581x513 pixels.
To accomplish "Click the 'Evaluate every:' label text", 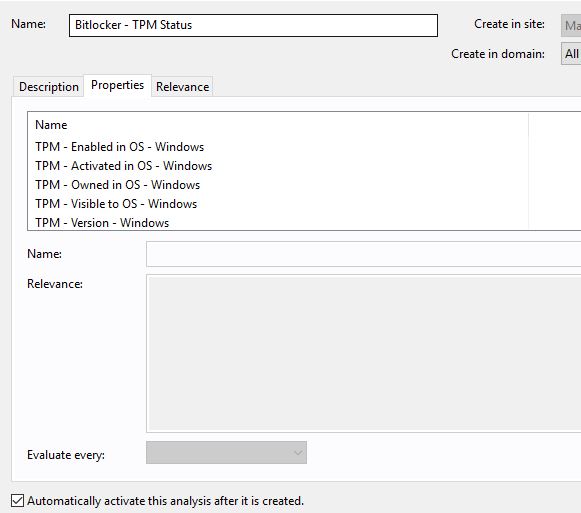I will tap(66, 455).
